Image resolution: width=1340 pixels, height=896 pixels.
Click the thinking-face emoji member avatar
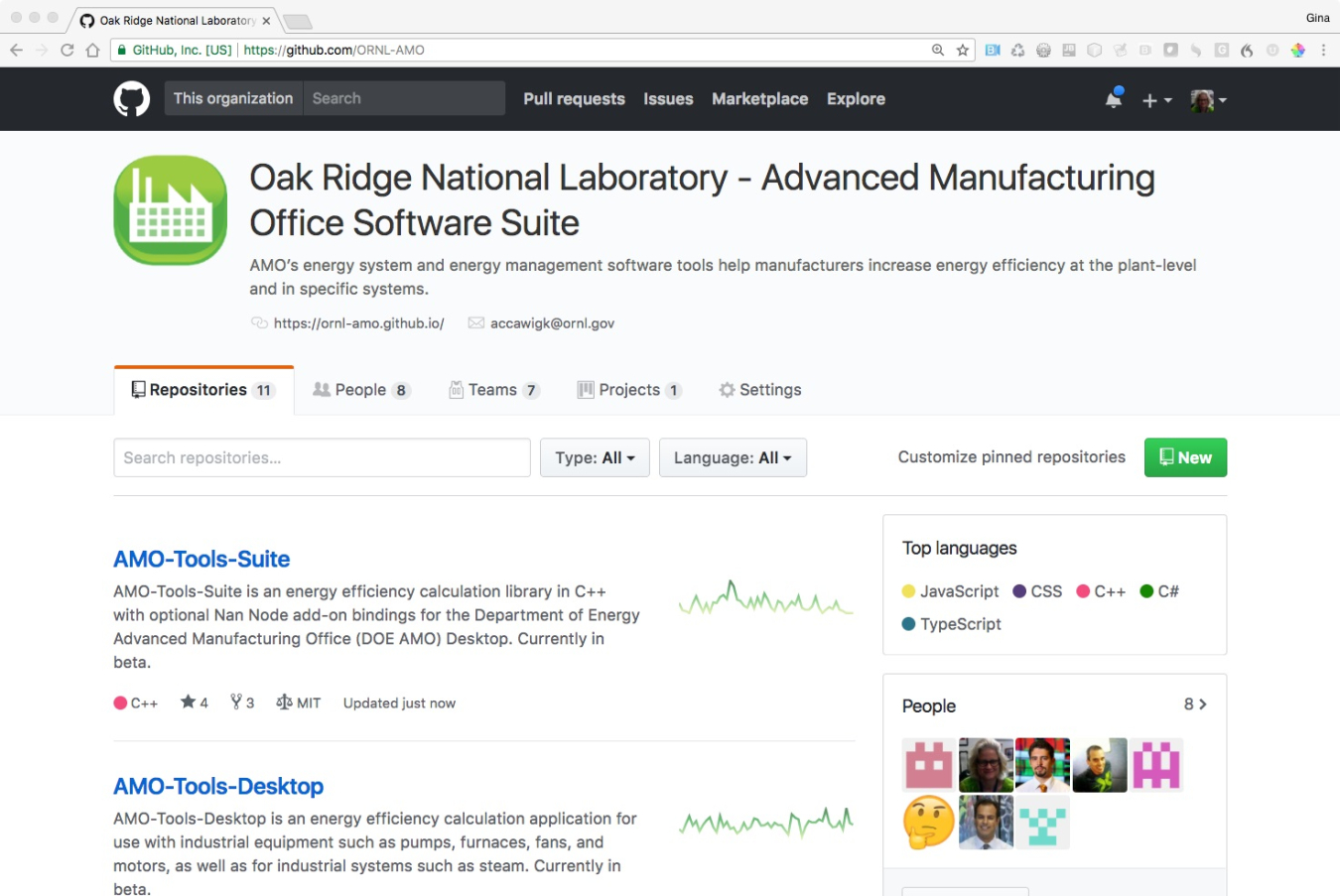(x=929, y=823)
